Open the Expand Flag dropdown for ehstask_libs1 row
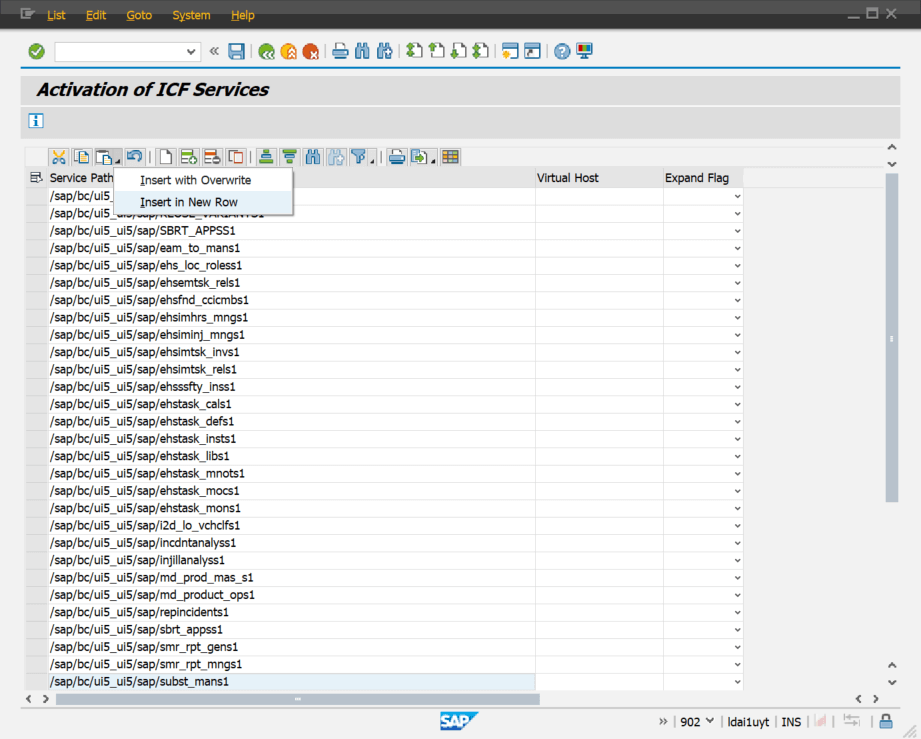The height and width of the screenshot is (739, 921). tap(737, 456)
